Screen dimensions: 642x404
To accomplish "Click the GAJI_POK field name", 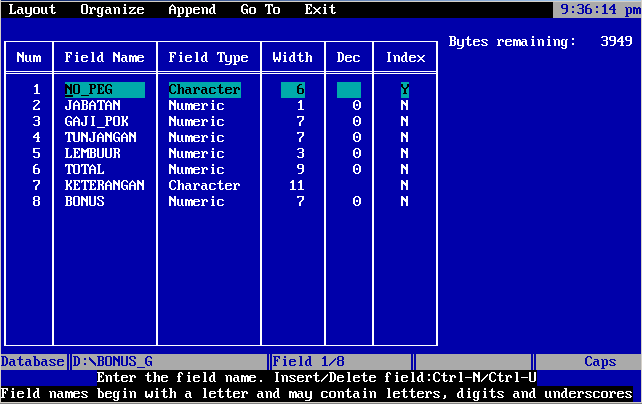I will click(x=97, y=122).
